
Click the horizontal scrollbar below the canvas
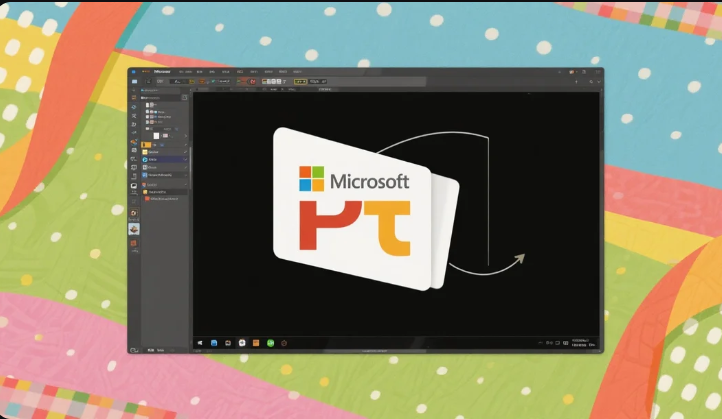[x=374, y=351]
